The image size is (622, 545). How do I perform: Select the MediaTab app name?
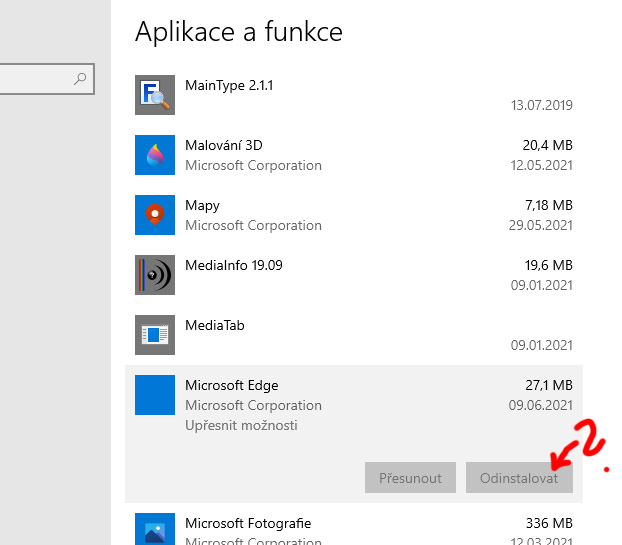(215, 326)
